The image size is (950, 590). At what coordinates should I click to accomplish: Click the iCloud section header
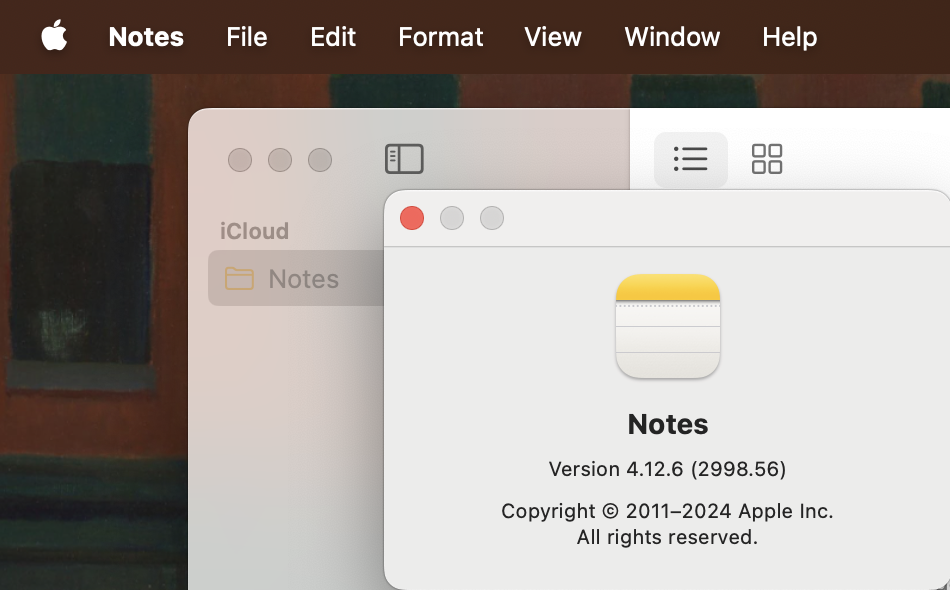pos(254,231)
